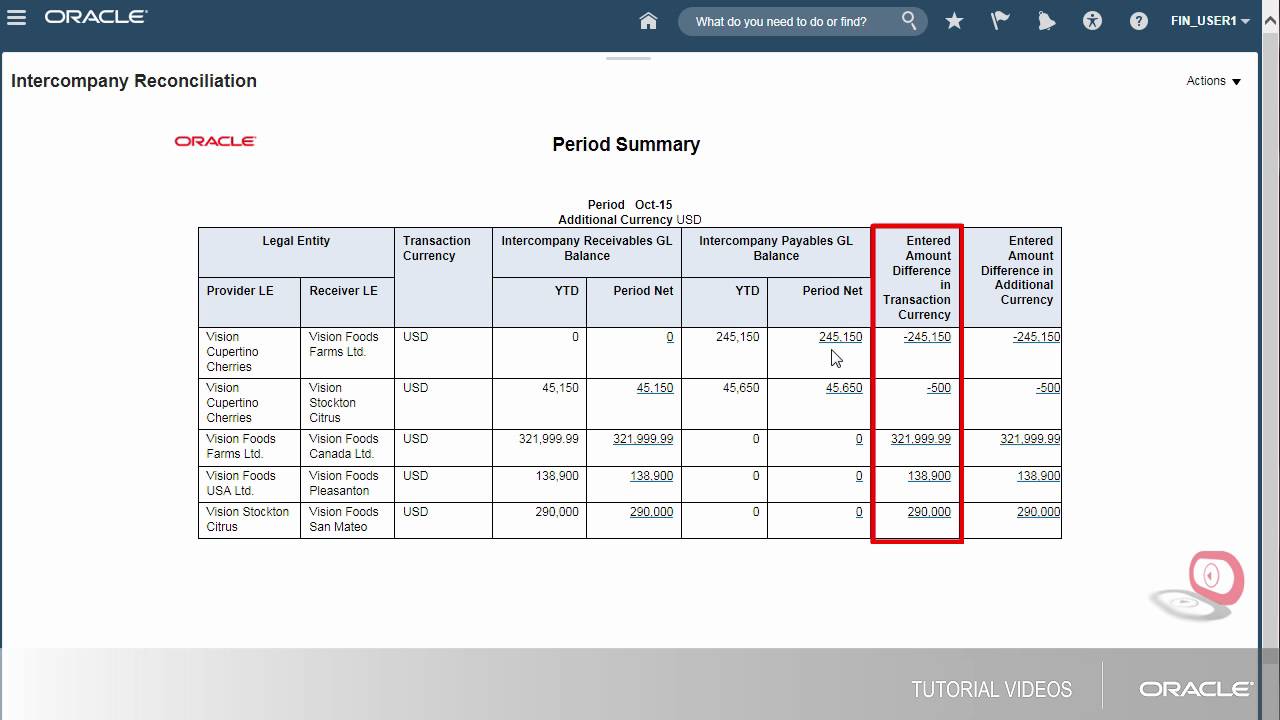Click additional currency difference 290,000
The image size is (1280, 720).
[1039, 512]
